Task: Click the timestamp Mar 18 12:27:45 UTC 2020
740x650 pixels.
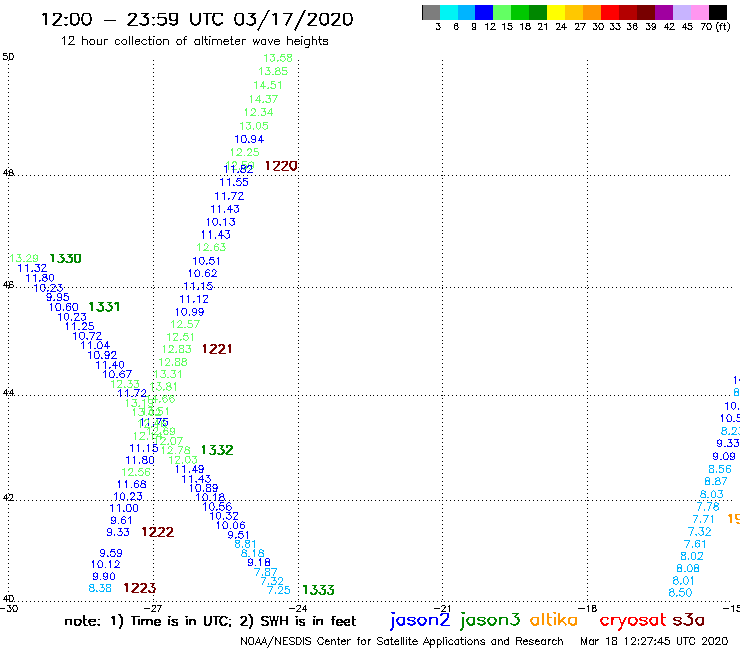Action: [x=654, y=641]
